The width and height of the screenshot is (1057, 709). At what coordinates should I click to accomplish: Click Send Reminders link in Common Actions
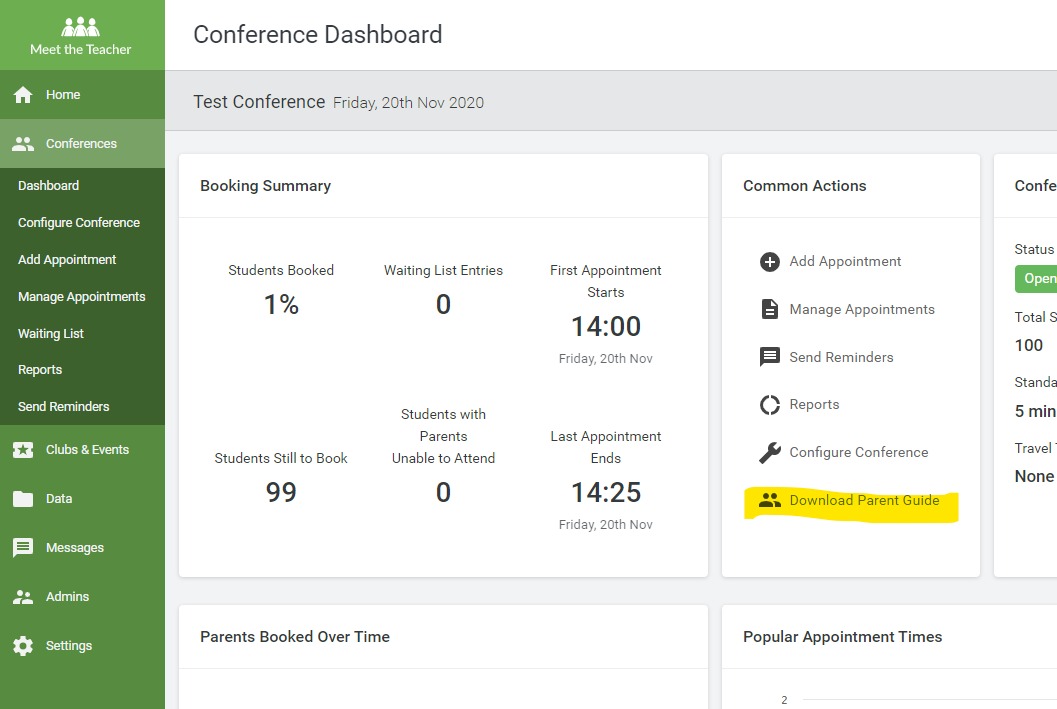[x=841, y=357]
